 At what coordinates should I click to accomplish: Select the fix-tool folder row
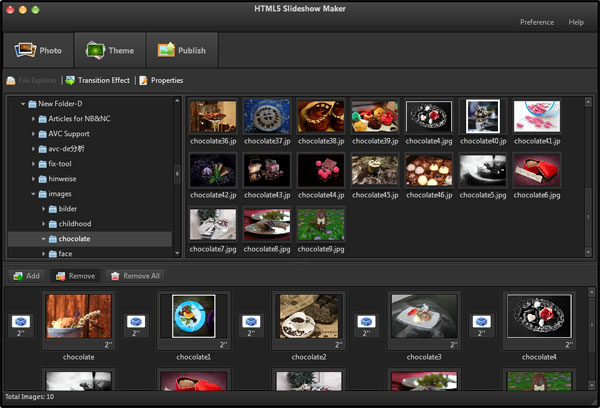pos(90,164)
